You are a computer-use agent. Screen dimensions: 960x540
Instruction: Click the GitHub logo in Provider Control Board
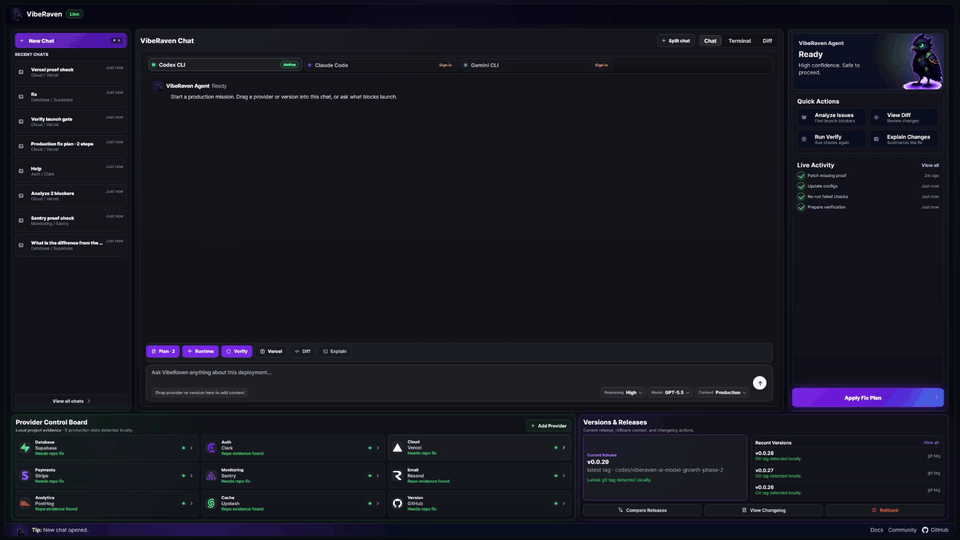point(397,503)
